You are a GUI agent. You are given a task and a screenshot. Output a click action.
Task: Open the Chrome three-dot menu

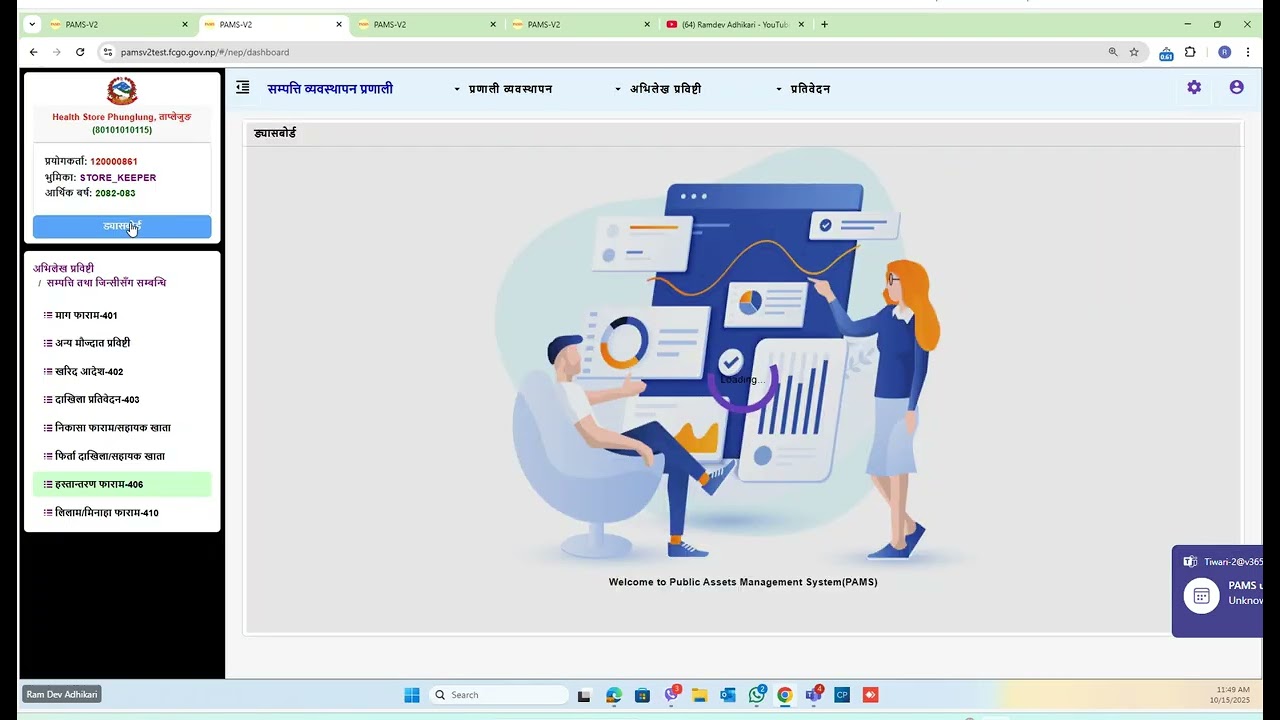[x=1248, y=52]
